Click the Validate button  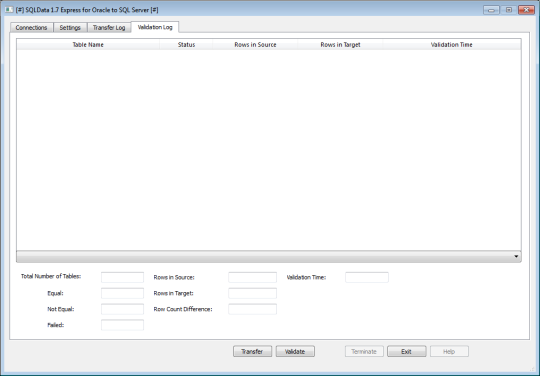(295, 351)
